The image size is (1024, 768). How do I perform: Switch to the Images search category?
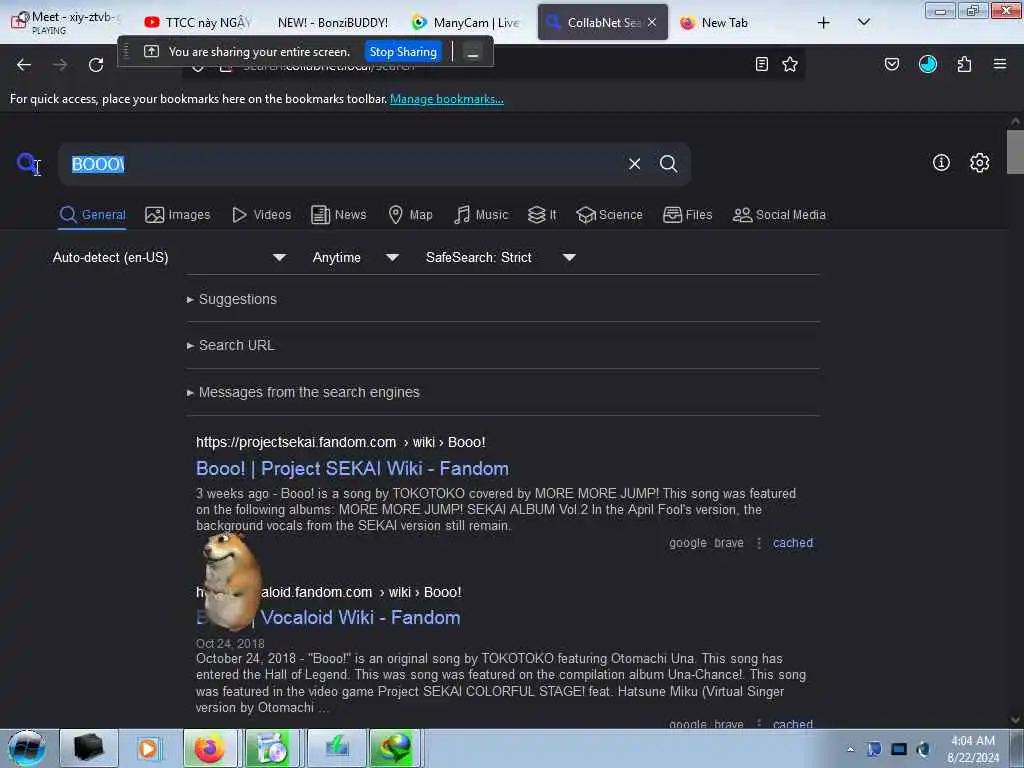click(178, 215)
